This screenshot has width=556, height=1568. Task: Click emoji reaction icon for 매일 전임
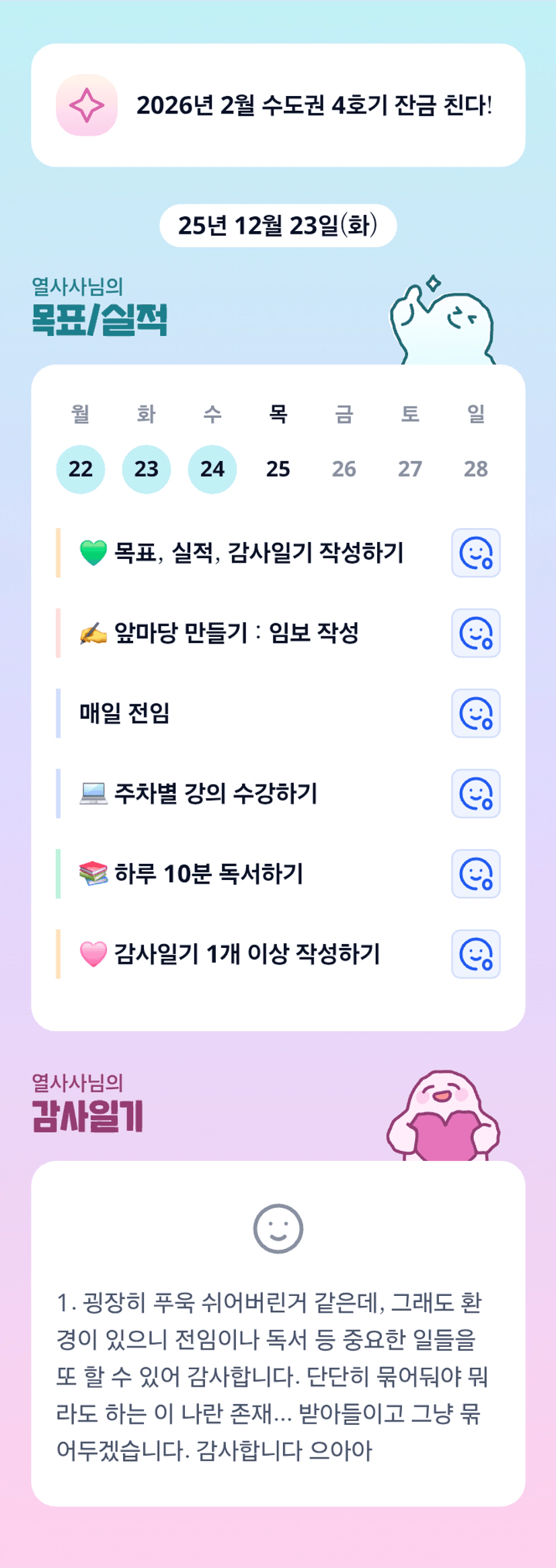point(475,713)
